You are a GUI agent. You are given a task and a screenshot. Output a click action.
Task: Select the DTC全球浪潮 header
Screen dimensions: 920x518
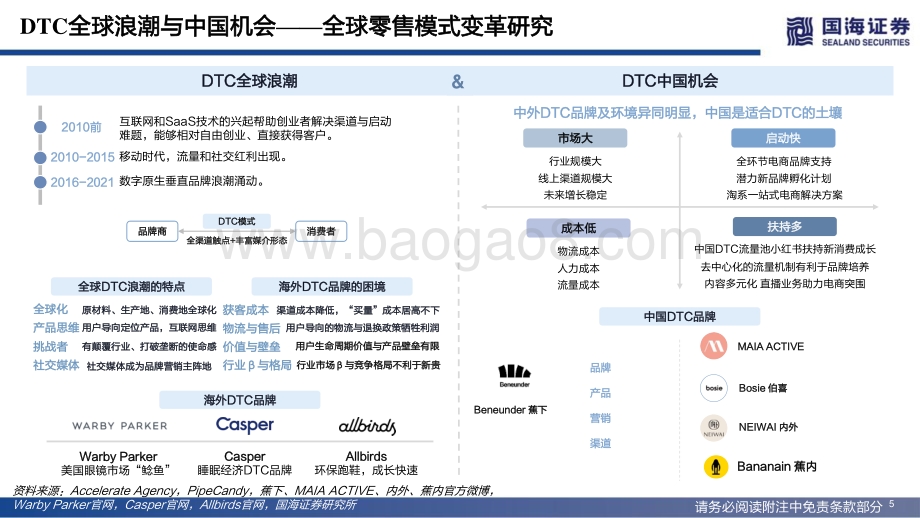(x=249, y=81)
